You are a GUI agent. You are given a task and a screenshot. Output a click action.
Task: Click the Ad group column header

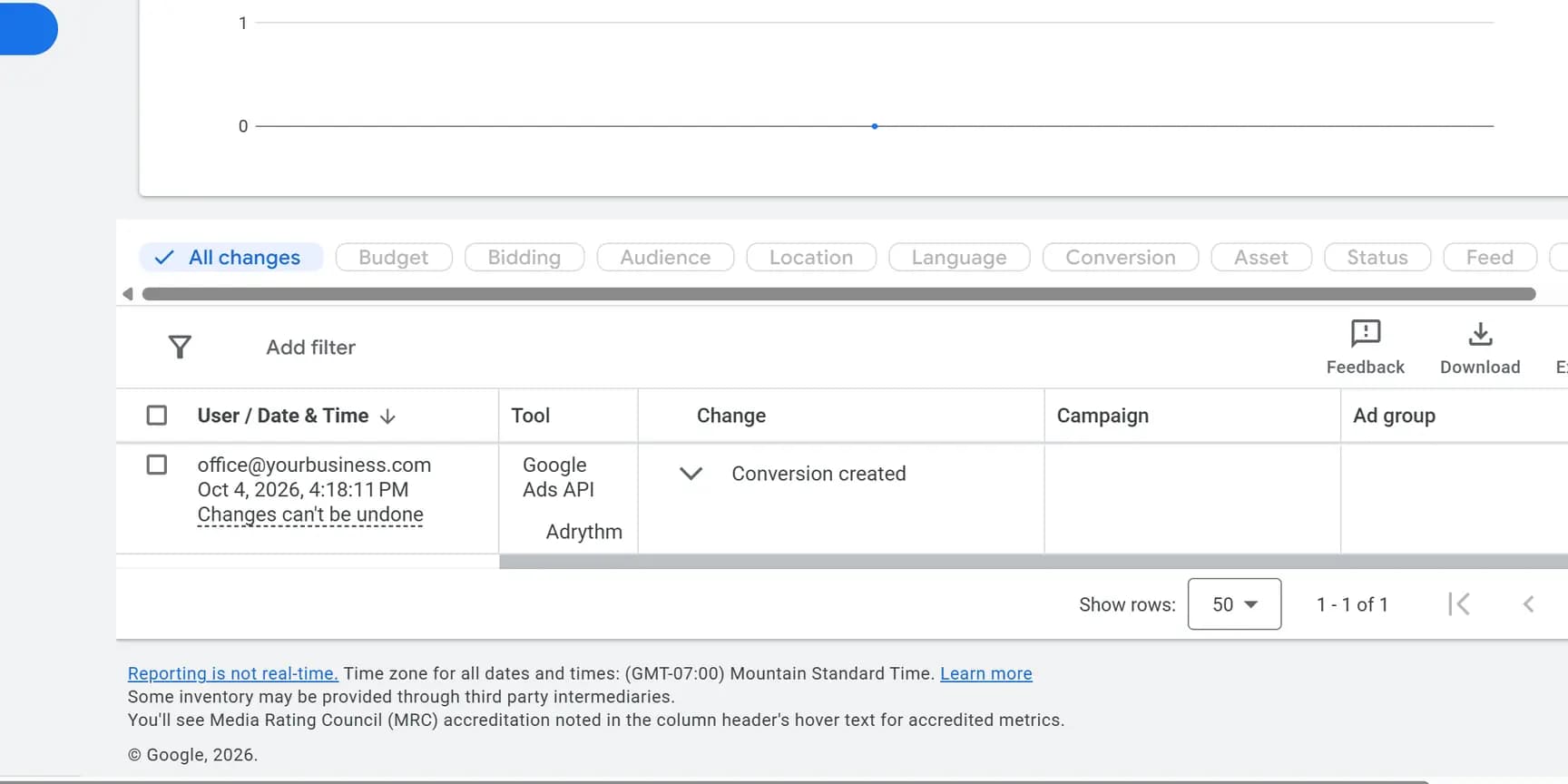point(1394,416)
